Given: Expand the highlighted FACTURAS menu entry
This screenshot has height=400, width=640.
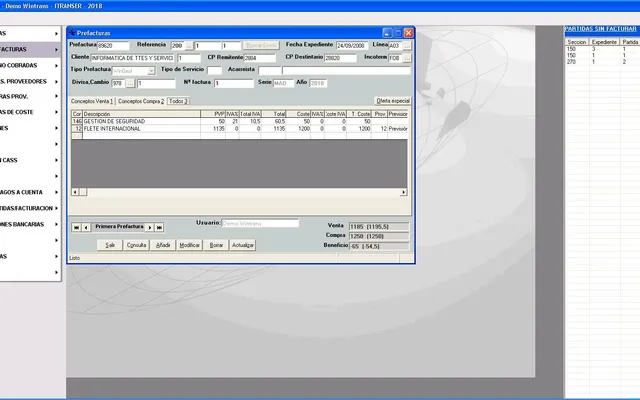Looking at the screenshot, I should 56,49.
